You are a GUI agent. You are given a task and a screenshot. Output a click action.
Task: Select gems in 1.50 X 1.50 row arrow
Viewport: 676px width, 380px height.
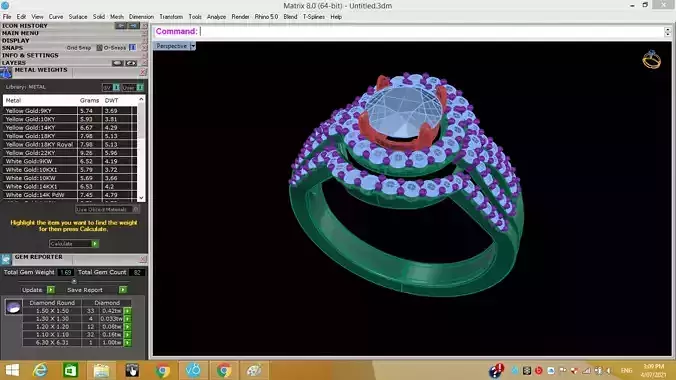128,311
